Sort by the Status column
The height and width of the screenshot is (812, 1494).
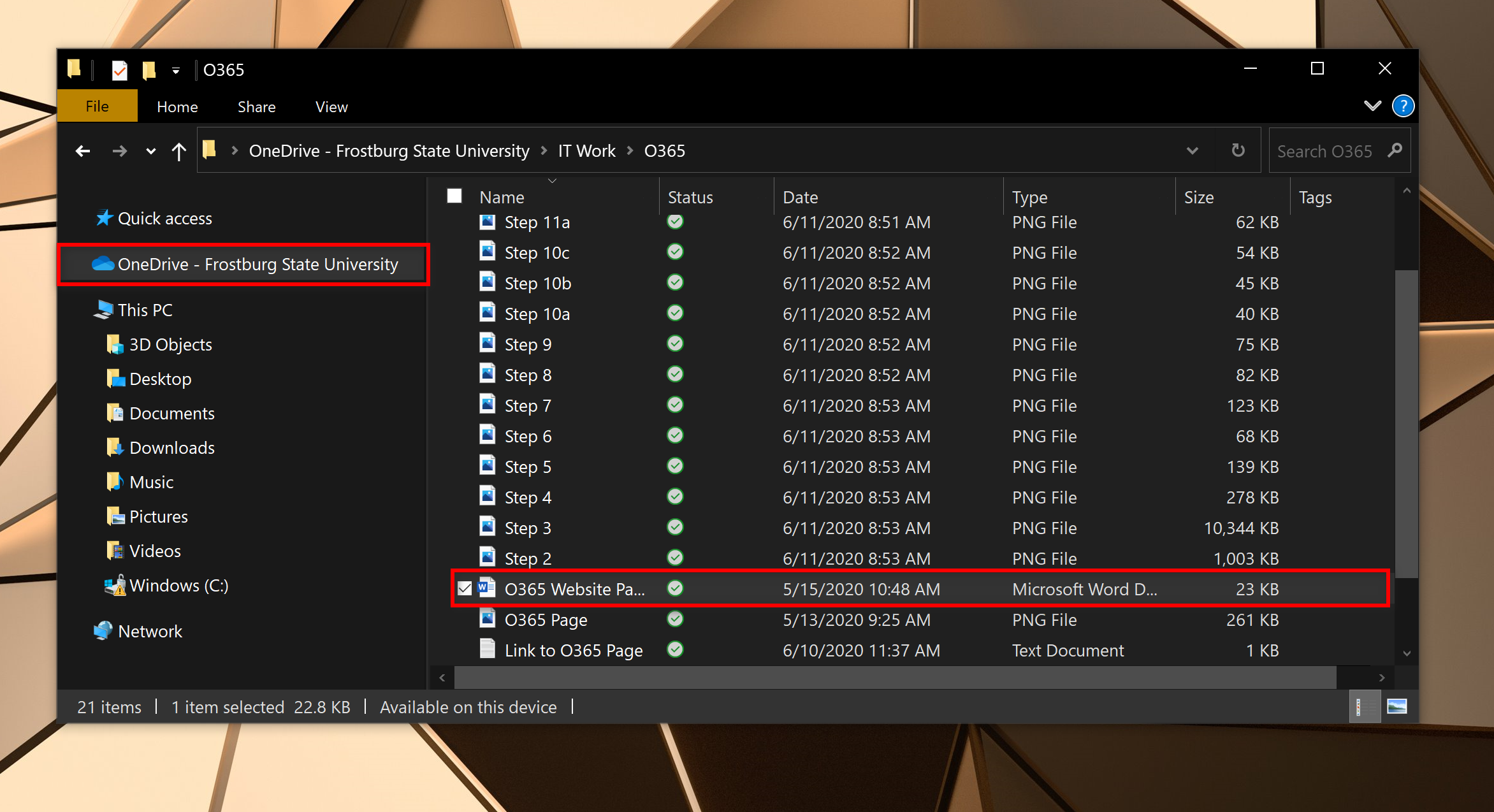coord(690,197)
